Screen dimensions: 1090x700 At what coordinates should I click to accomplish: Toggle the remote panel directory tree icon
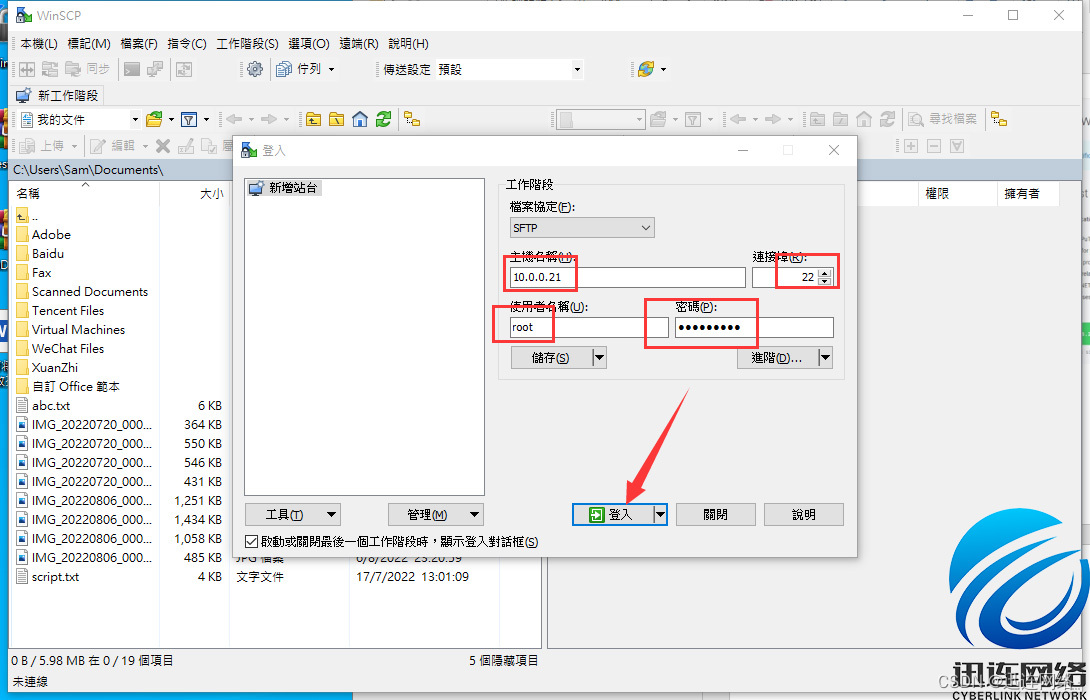999,120
